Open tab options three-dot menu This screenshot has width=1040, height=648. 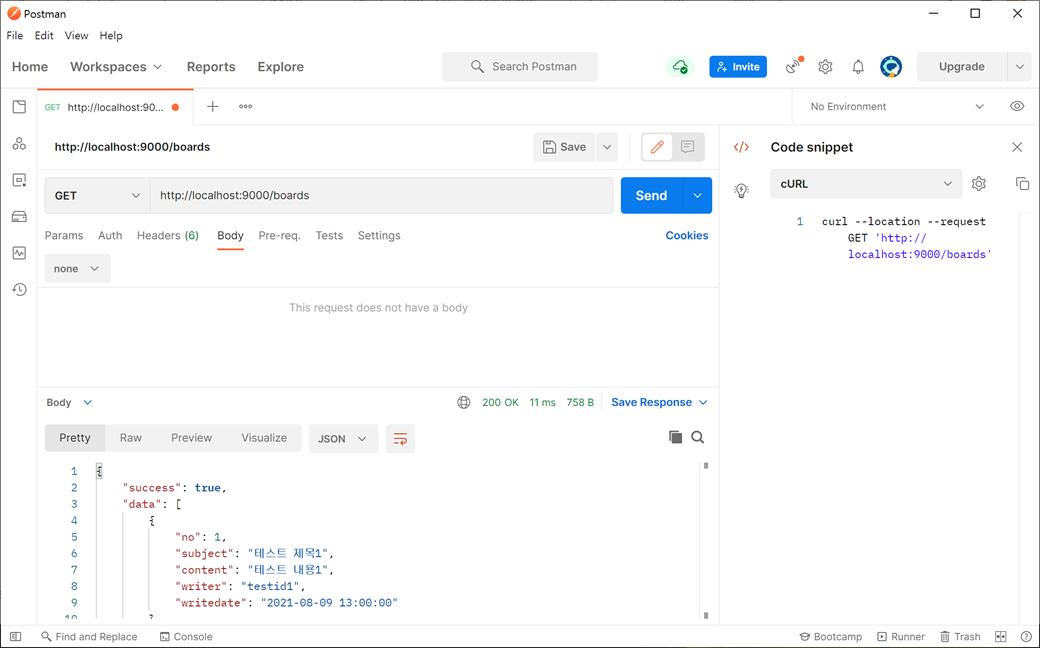(245, 106)
